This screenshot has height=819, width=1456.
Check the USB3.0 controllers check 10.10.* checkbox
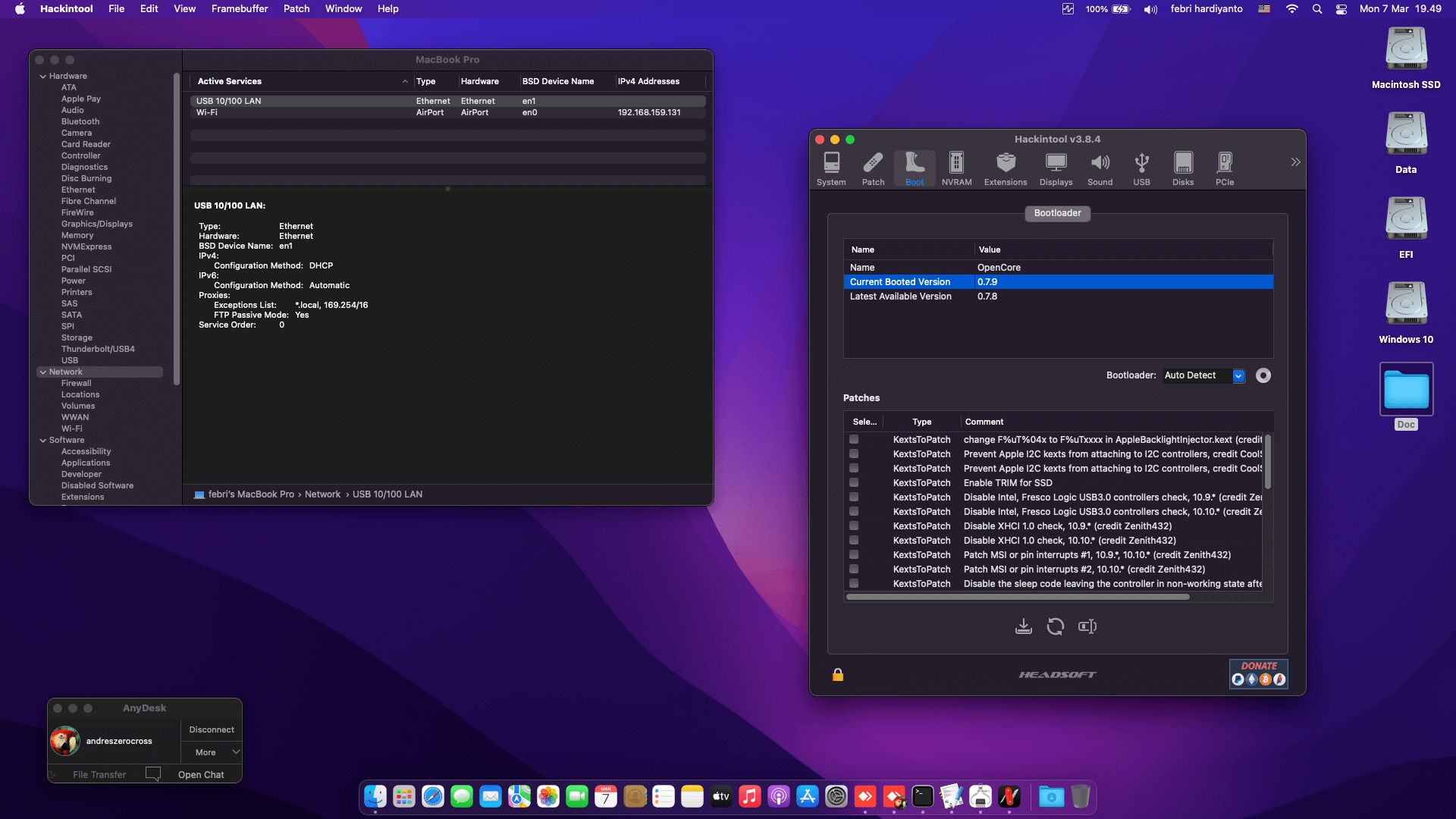pyautogui.click(x=854, y=511)
